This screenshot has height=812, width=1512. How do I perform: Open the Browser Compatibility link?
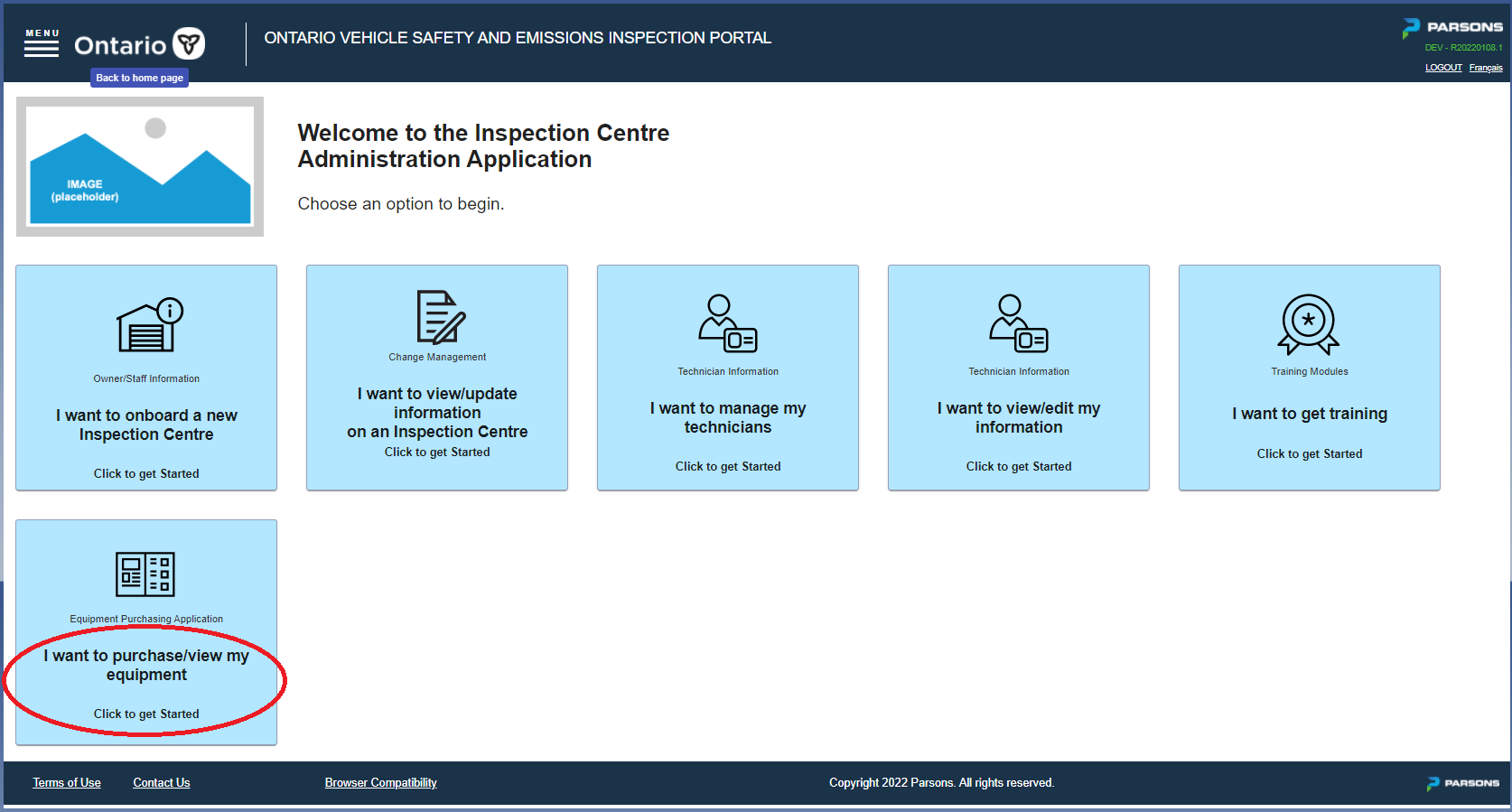381,783
